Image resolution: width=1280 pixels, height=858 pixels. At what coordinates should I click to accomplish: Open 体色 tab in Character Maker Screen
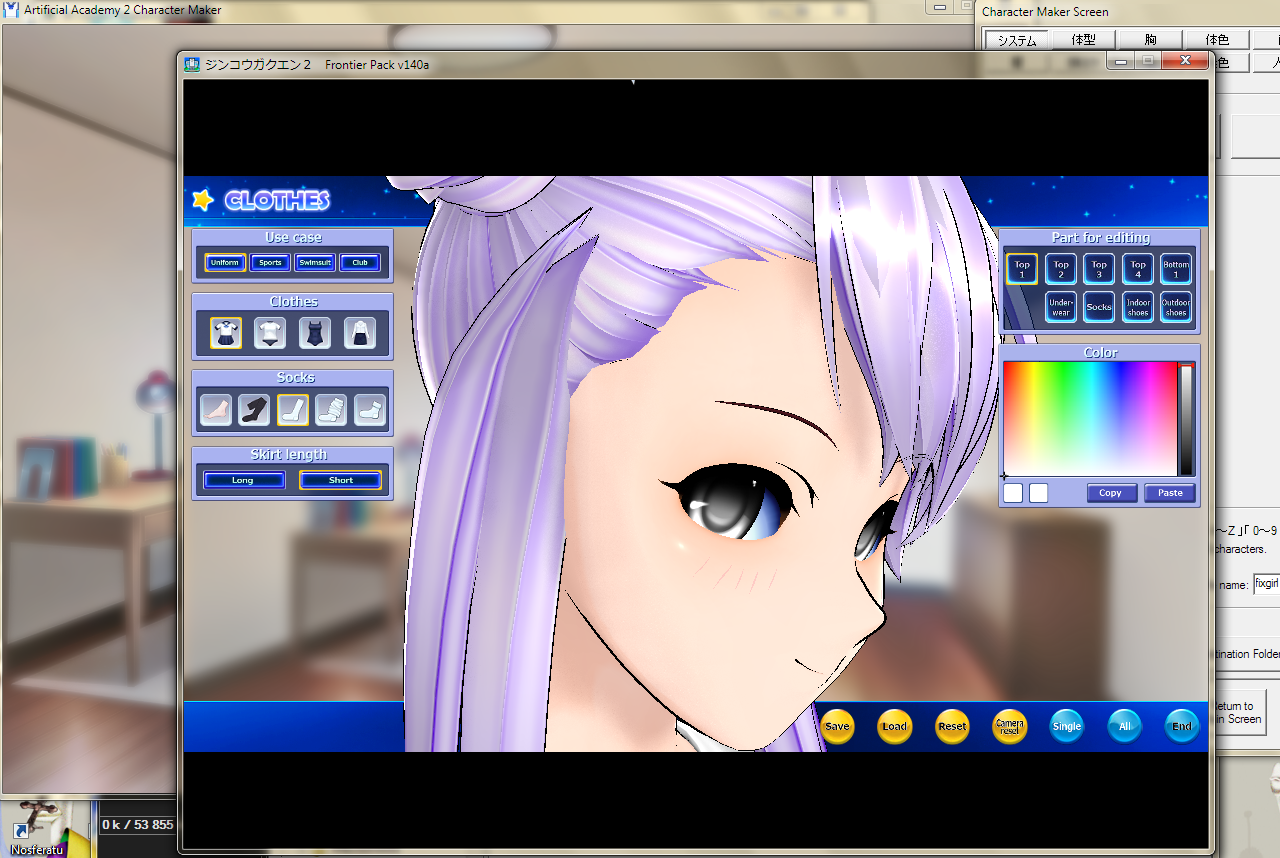[1217, 40]
